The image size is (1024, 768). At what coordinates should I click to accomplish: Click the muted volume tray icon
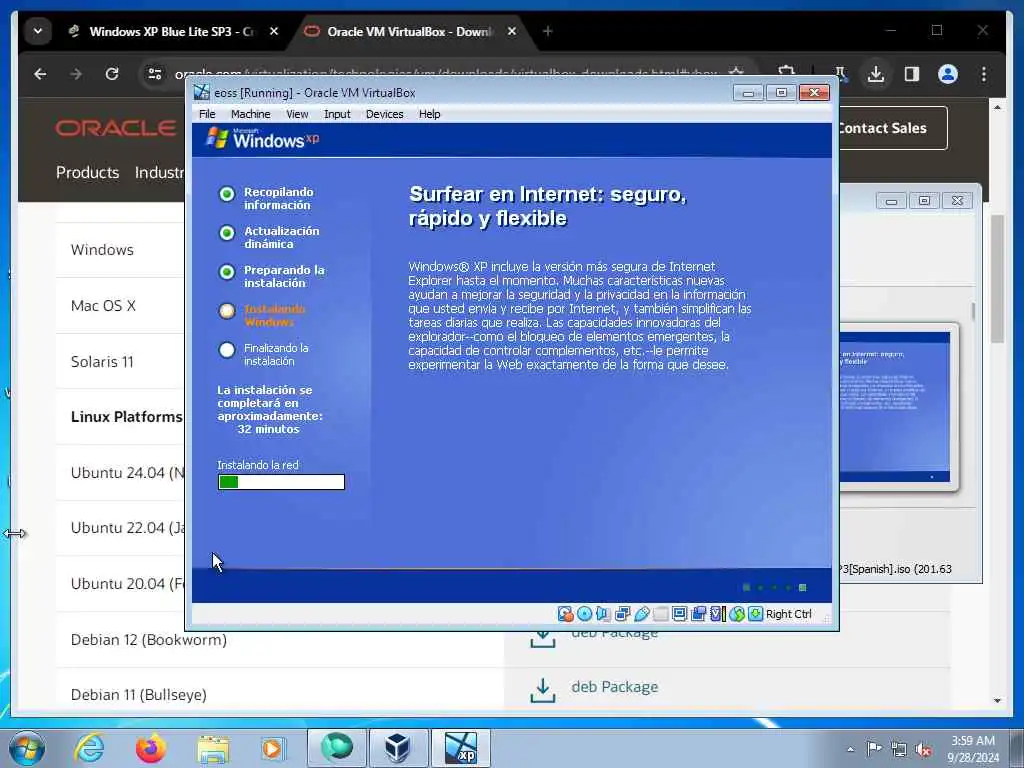coord(924,750)
